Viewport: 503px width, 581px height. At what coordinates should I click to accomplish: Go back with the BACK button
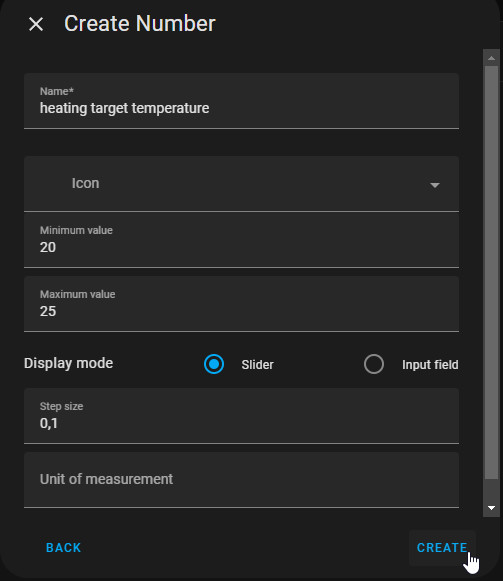tap(63, 548)
